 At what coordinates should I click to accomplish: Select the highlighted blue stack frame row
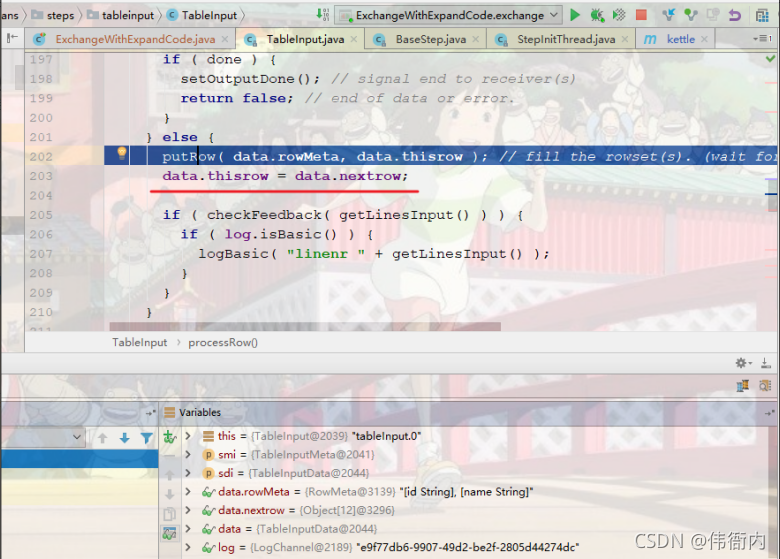tap(80, 459)
